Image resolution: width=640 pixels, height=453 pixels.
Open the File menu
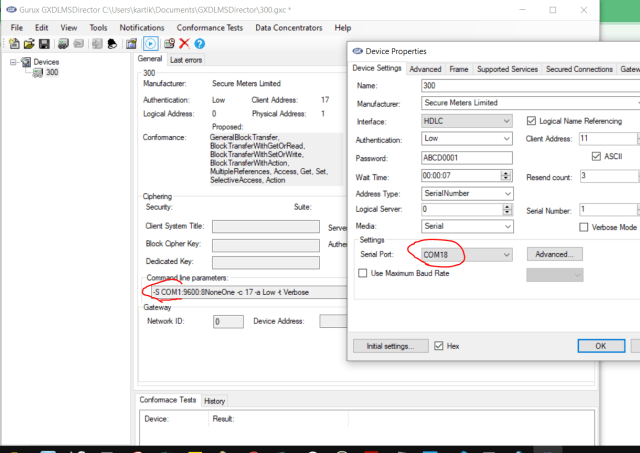(x=17, y=28)
